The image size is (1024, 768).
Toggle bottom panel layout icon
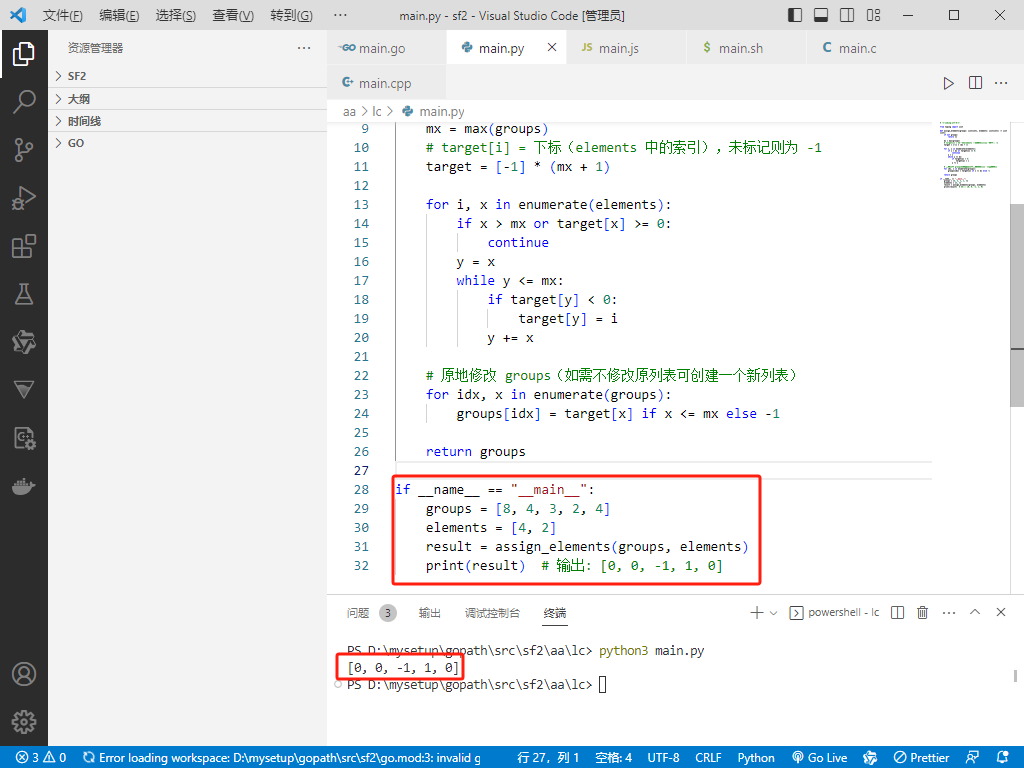[x=821, y=15]
